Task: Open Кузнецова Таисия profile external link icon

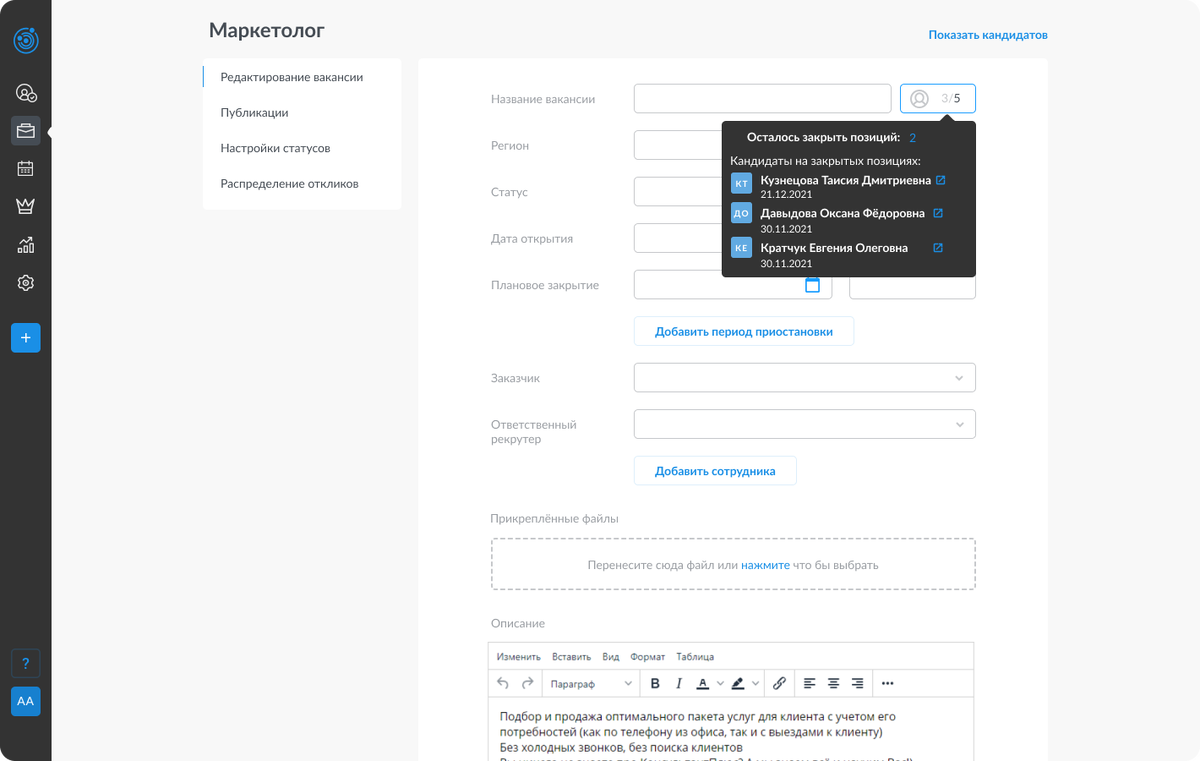Action: pos(940,181)
